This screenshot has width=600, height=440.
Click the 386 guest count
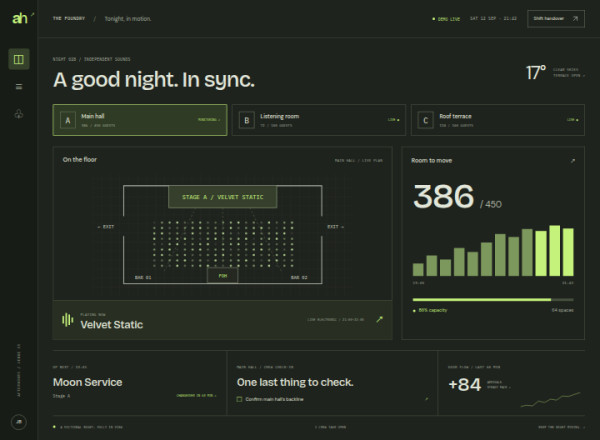[443, 196]
